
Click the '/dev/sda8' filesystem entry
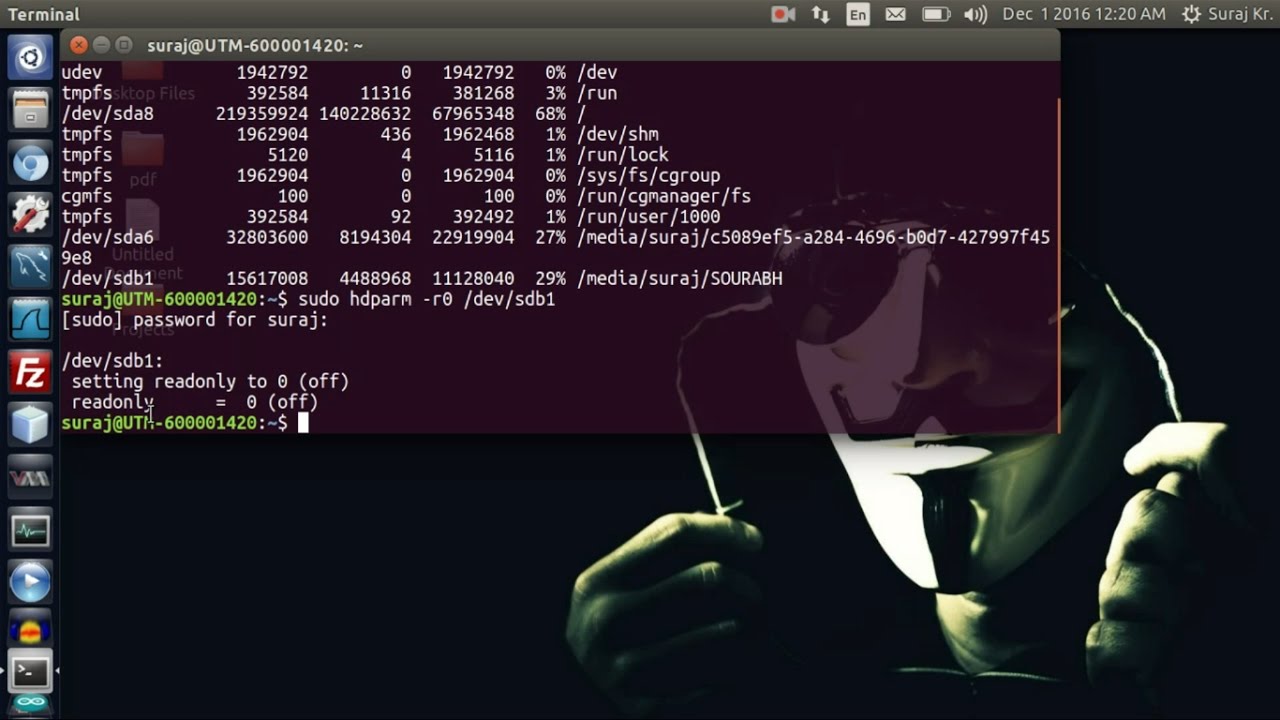click(108, 114)
